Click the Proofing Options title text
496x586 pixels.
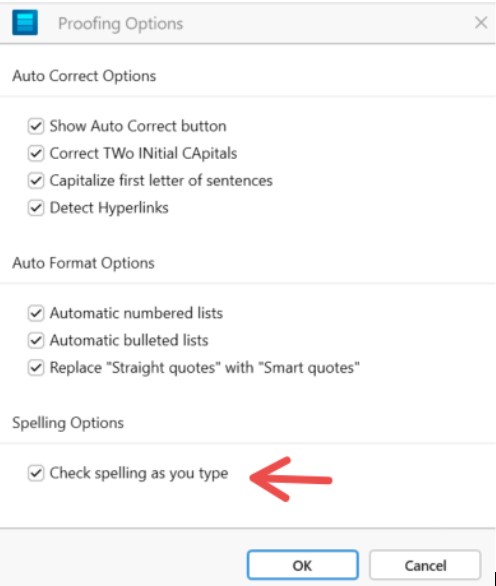click(x=121, y=24)
